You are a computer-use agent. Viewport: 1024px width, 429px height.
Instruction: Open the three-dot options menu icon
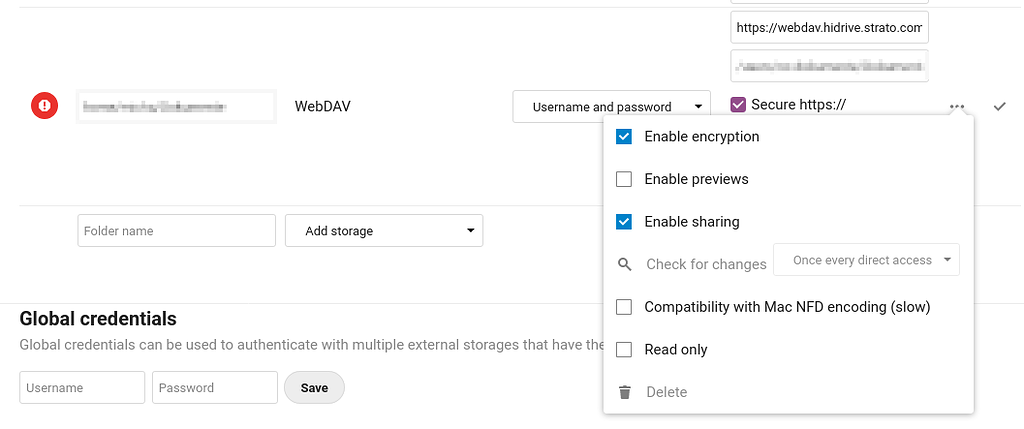pos(957,106)
